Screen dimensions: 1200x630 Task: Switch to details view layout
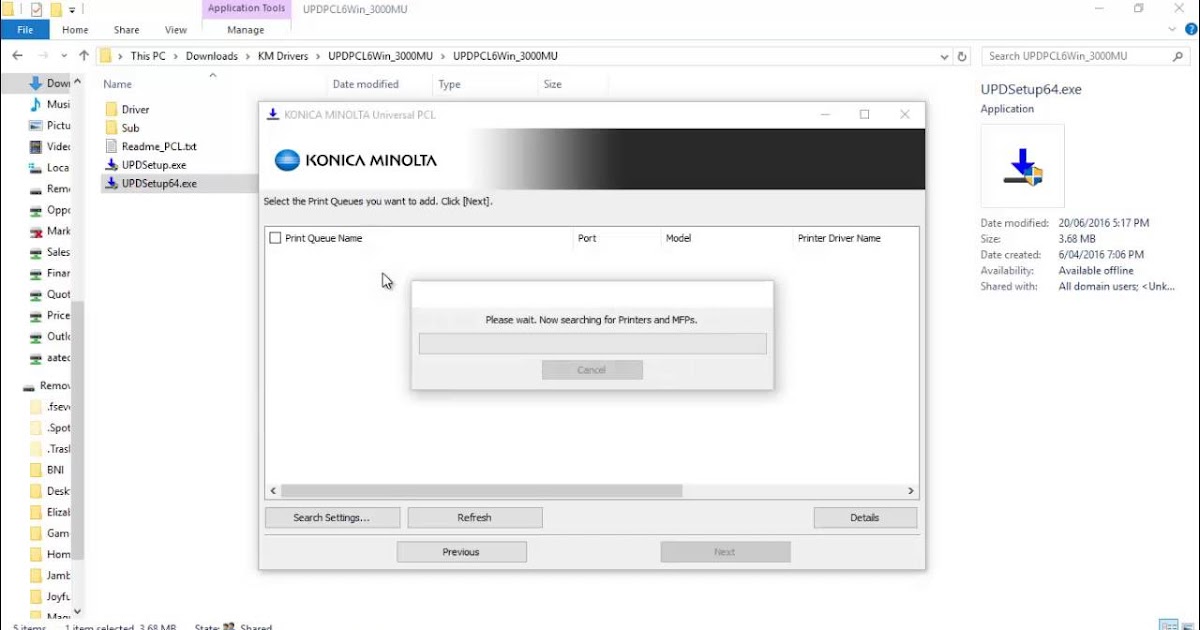point(1169,625)
